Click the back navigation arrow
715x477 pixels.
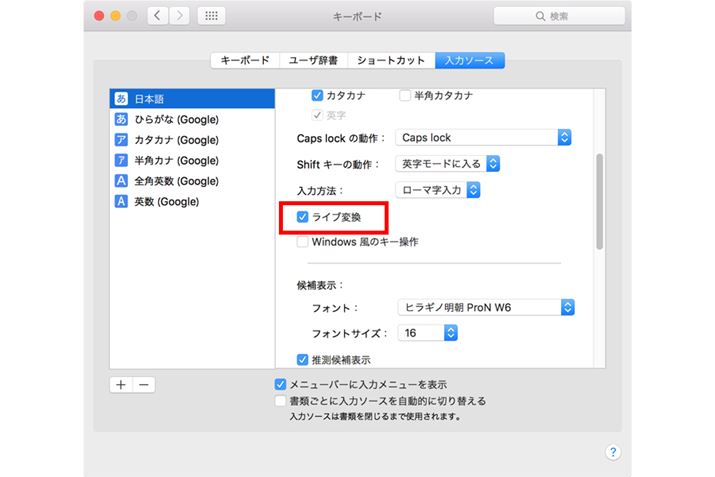(158, 16)
